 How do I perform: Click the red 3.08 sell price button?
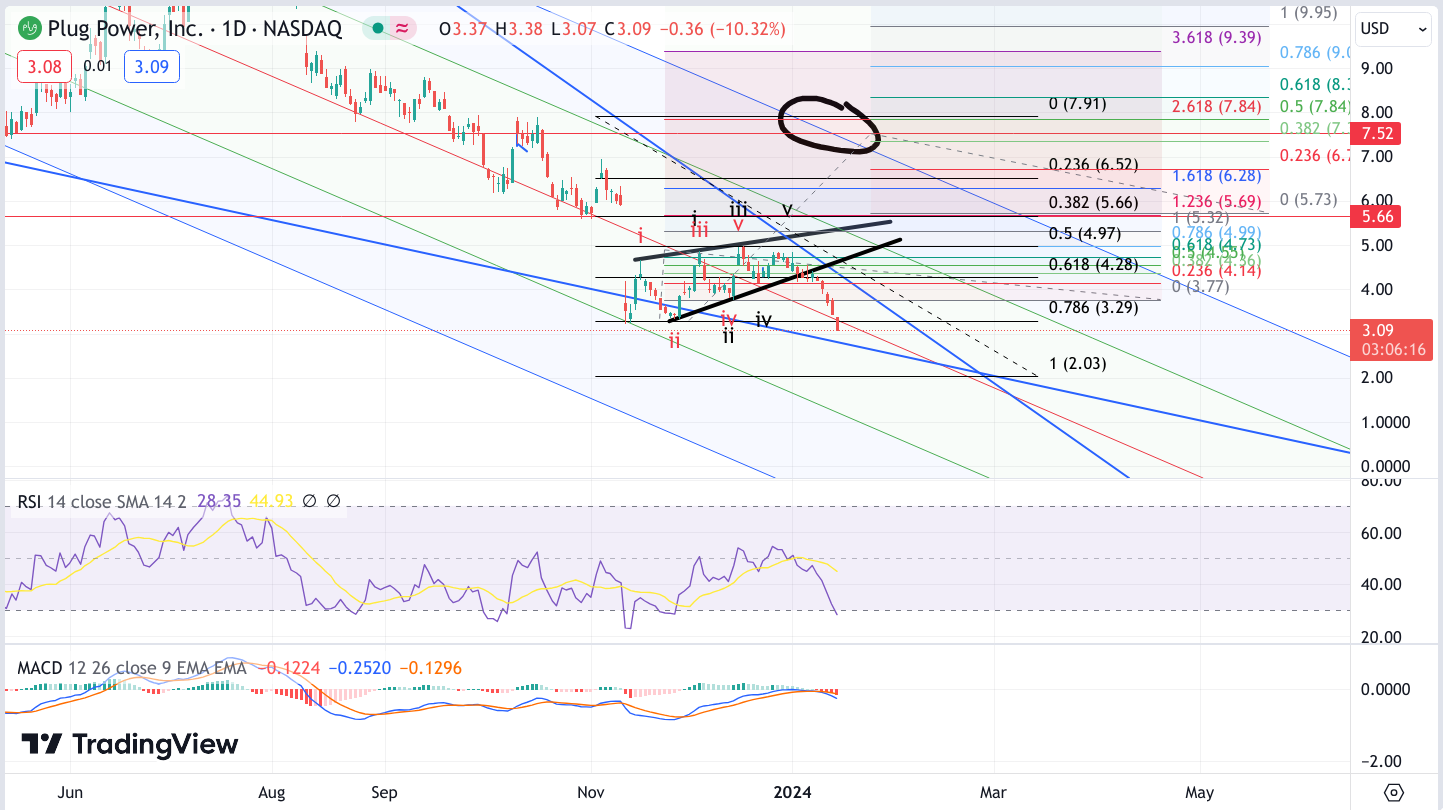coord(44,66)
